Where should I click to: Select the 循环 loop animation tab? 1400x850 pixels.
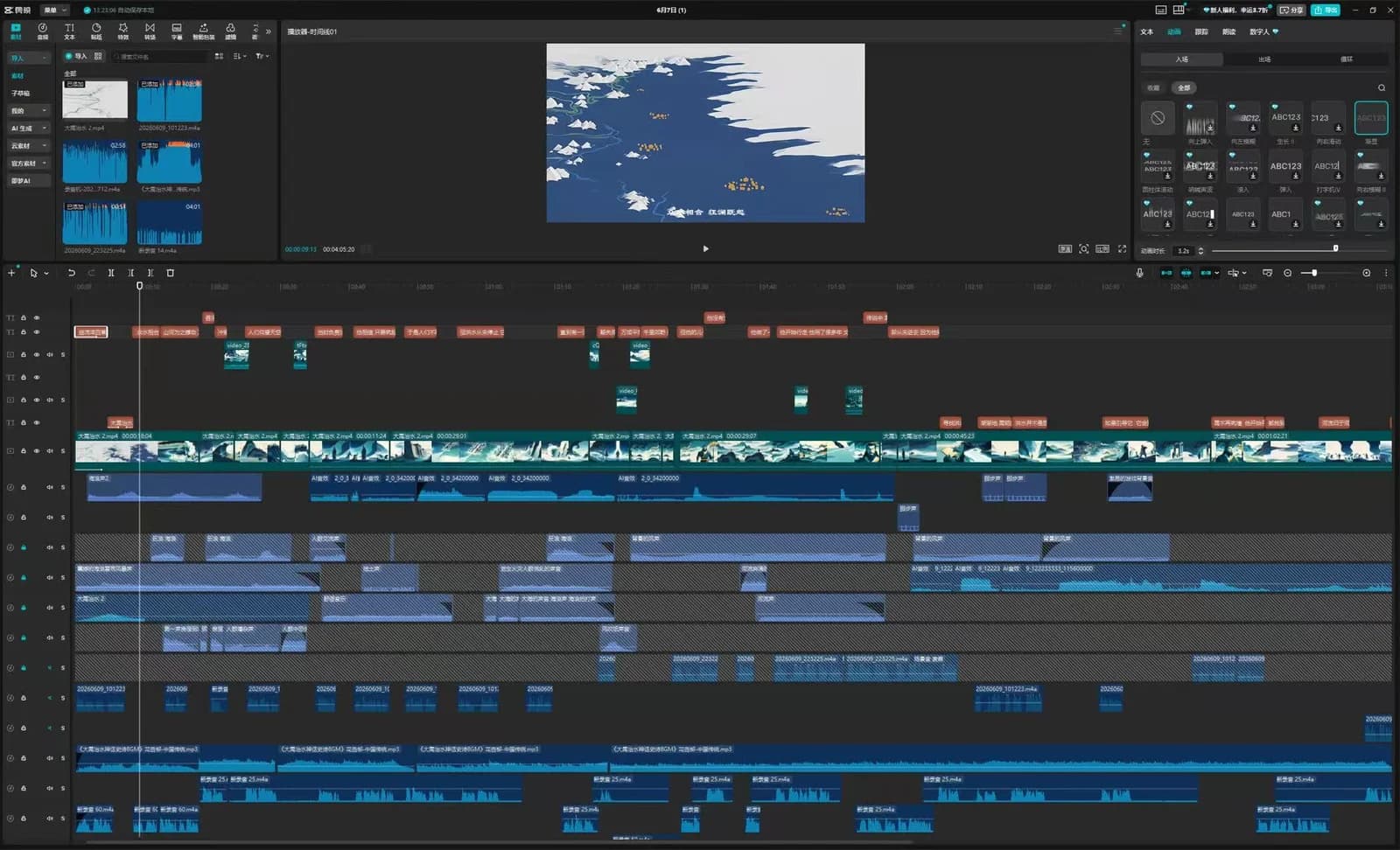pyautogui.click(x=1347, y=59)
